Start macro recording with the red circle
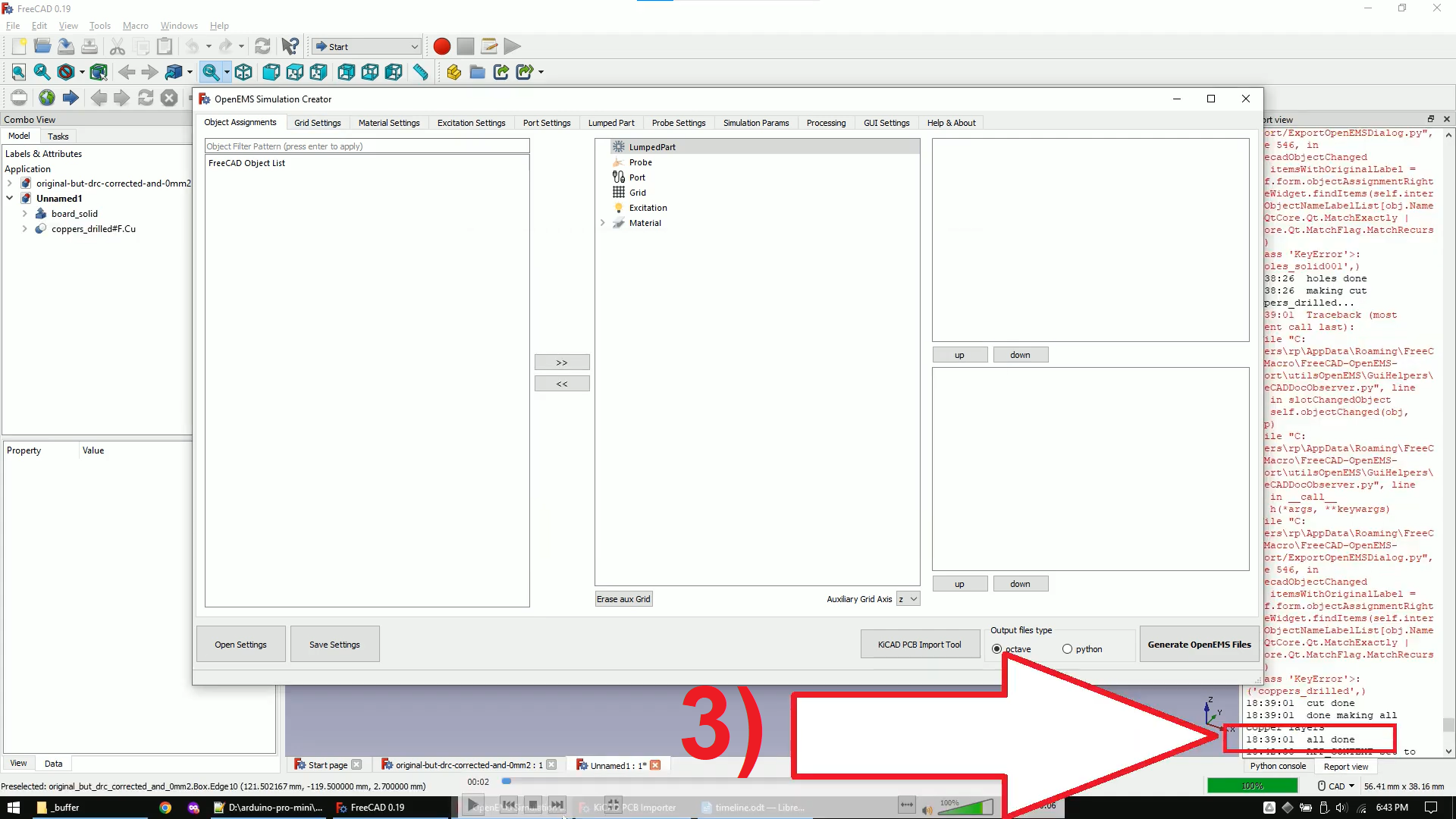Viewport: 1456px width, 819px height. [441, 46]
